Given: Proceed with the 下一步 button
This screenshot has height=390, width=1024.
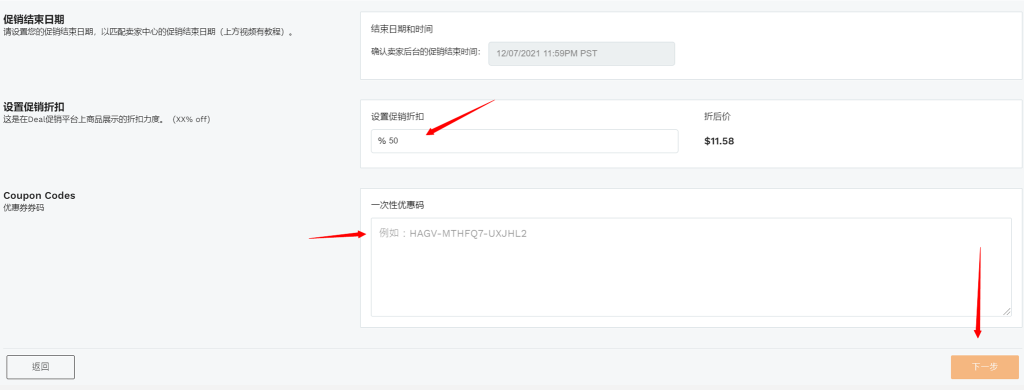Looking at the screenshot, I should [984, 367].
